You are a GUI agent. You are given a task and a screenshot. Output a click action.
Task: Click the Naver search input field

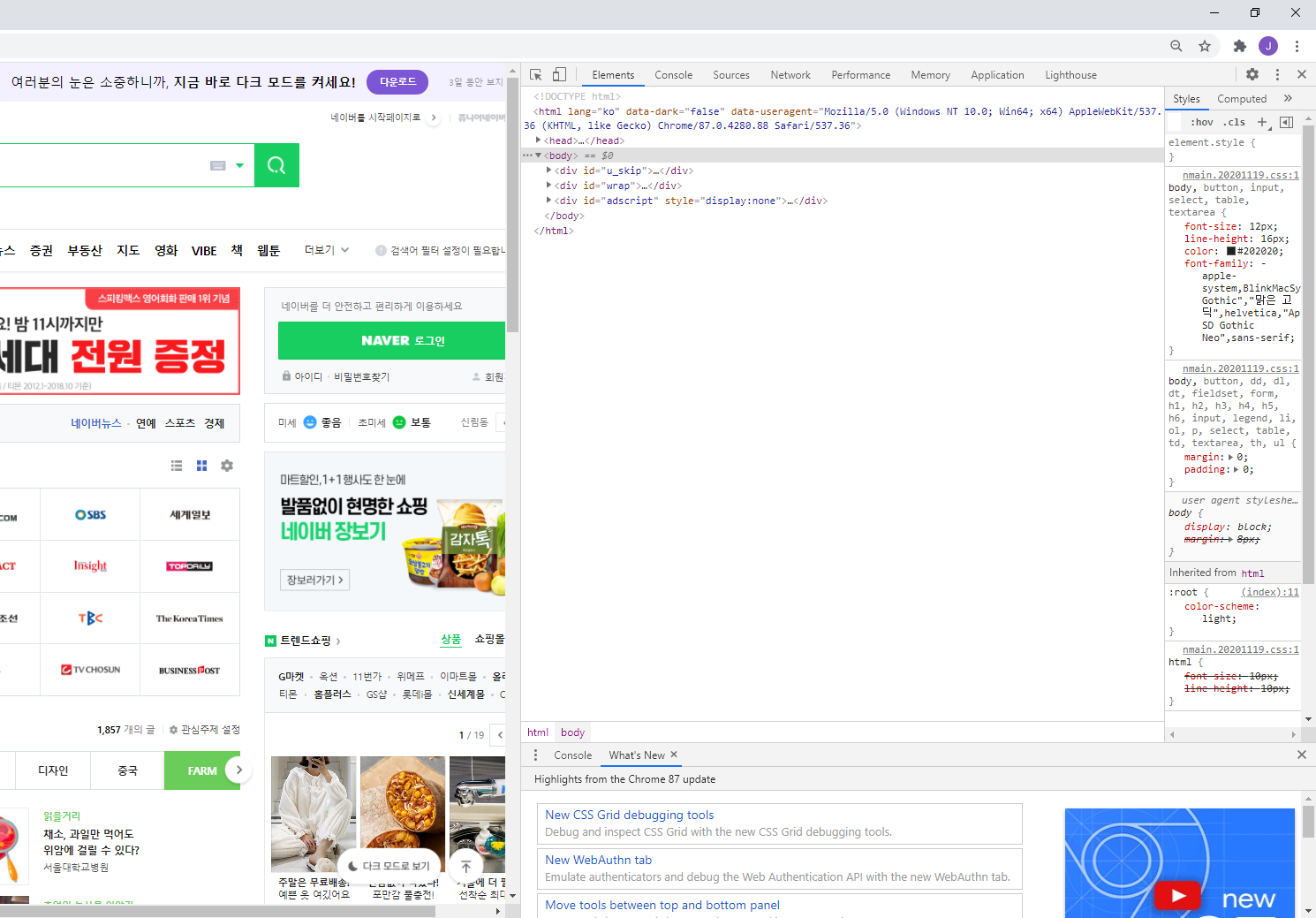coord(102,165)
